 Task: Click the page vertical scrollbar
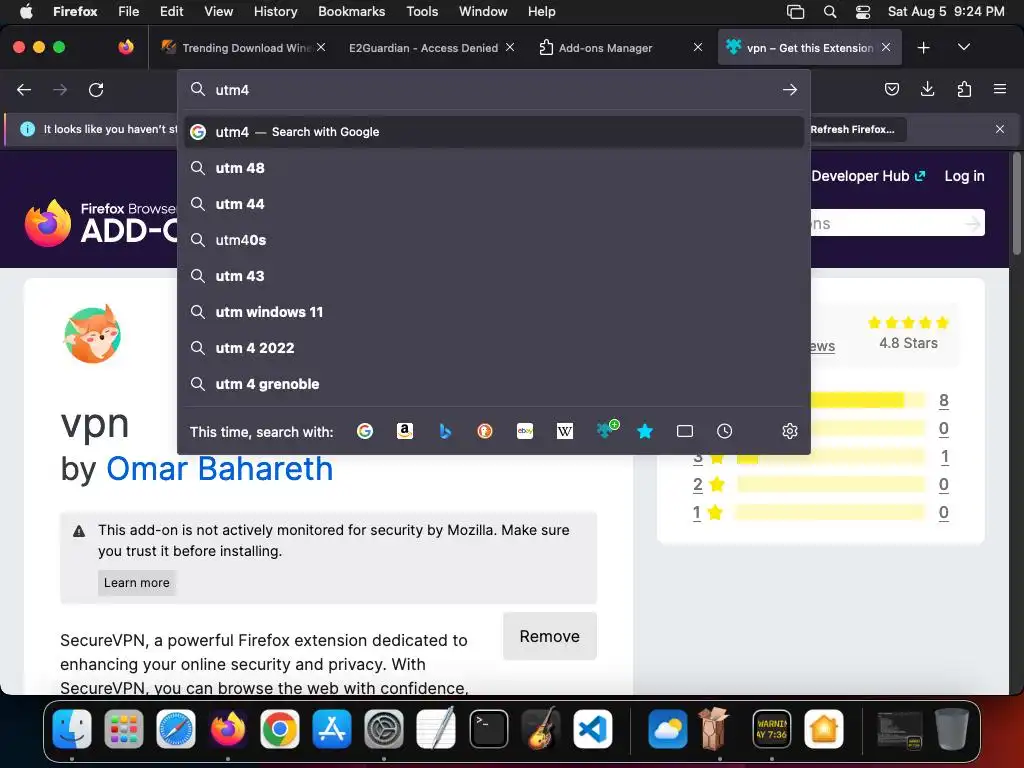[1016, 202]
